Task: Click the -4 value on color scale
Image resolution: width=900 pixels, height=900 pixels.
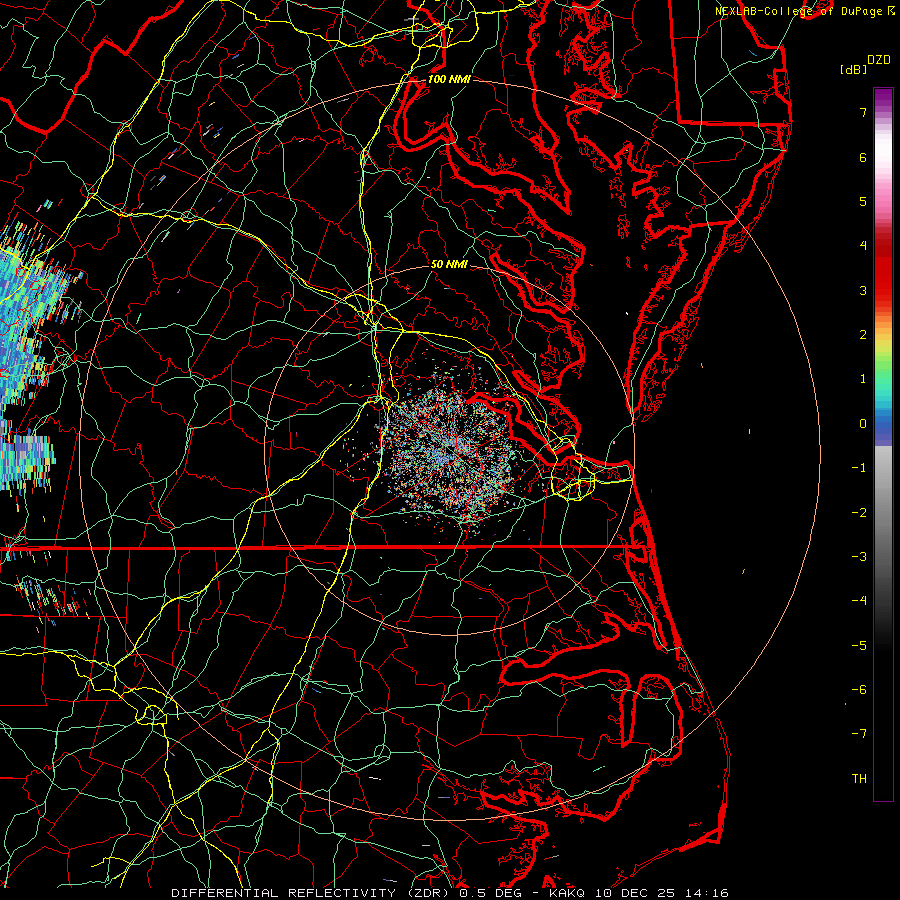Action: (859, 601)
